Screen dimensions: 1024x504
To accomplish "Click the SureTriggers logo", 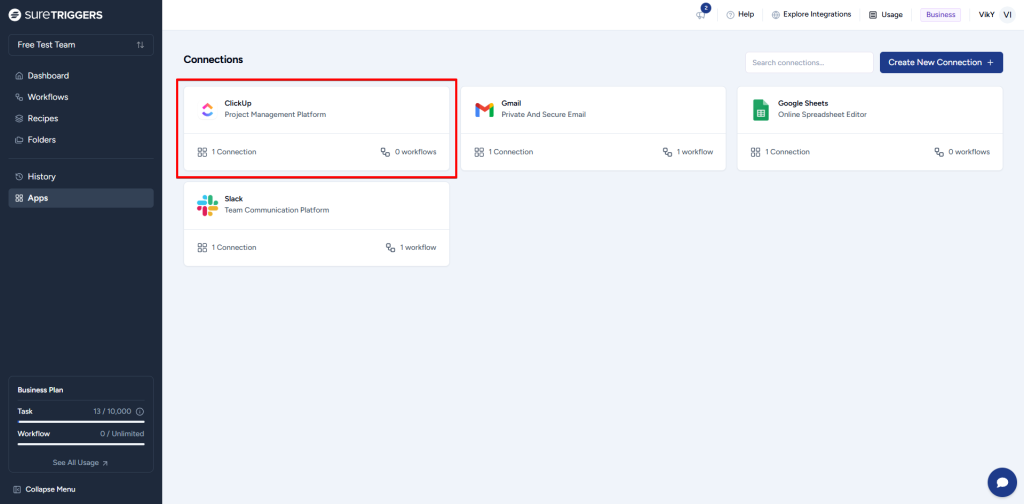I will pyautogui.click(x=56, y=15).
